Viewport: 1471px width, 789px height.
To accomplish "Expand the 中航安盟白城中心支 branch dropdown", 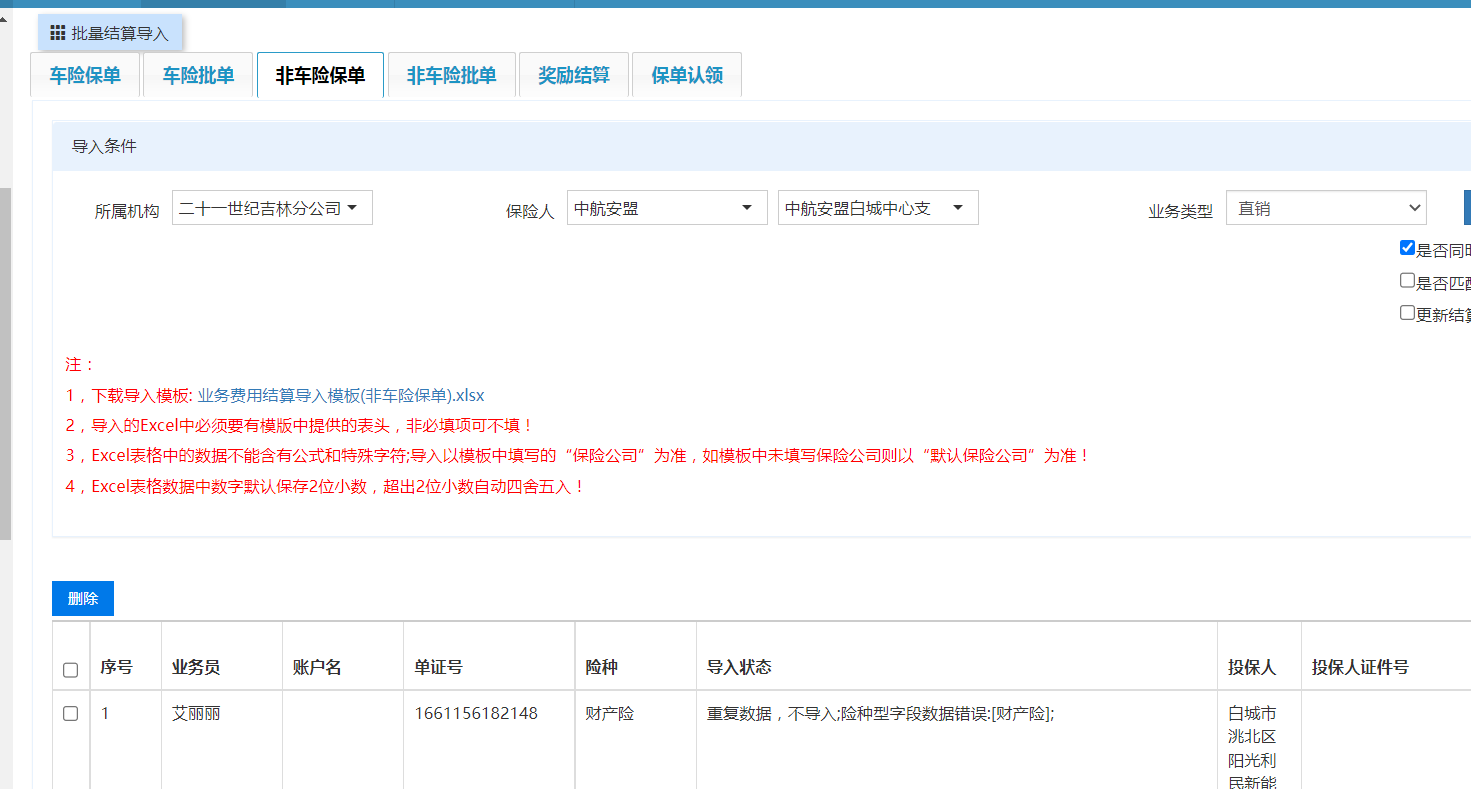I will pyautogui.click(x=877, y=209).
